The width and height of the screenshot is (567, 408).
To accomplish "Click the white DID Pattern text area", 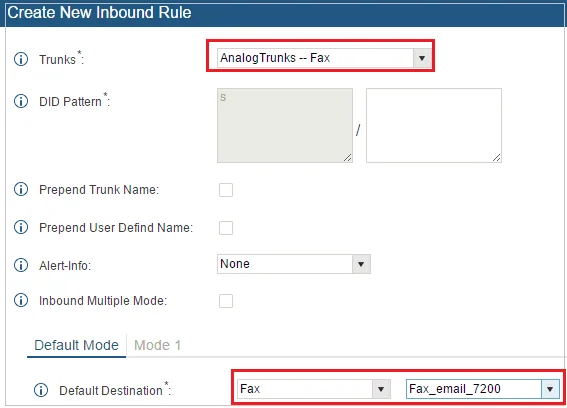I will pos(434,126).
